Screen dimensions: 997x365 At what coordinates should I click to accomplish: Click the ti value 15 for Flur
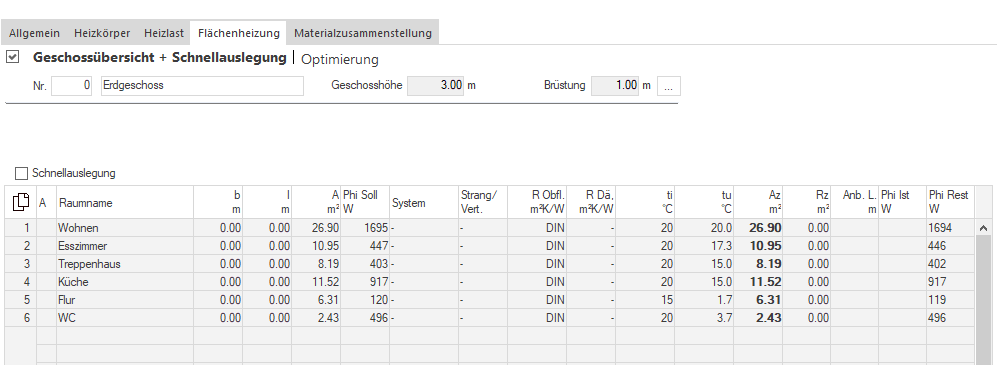[x=645, y=300]
